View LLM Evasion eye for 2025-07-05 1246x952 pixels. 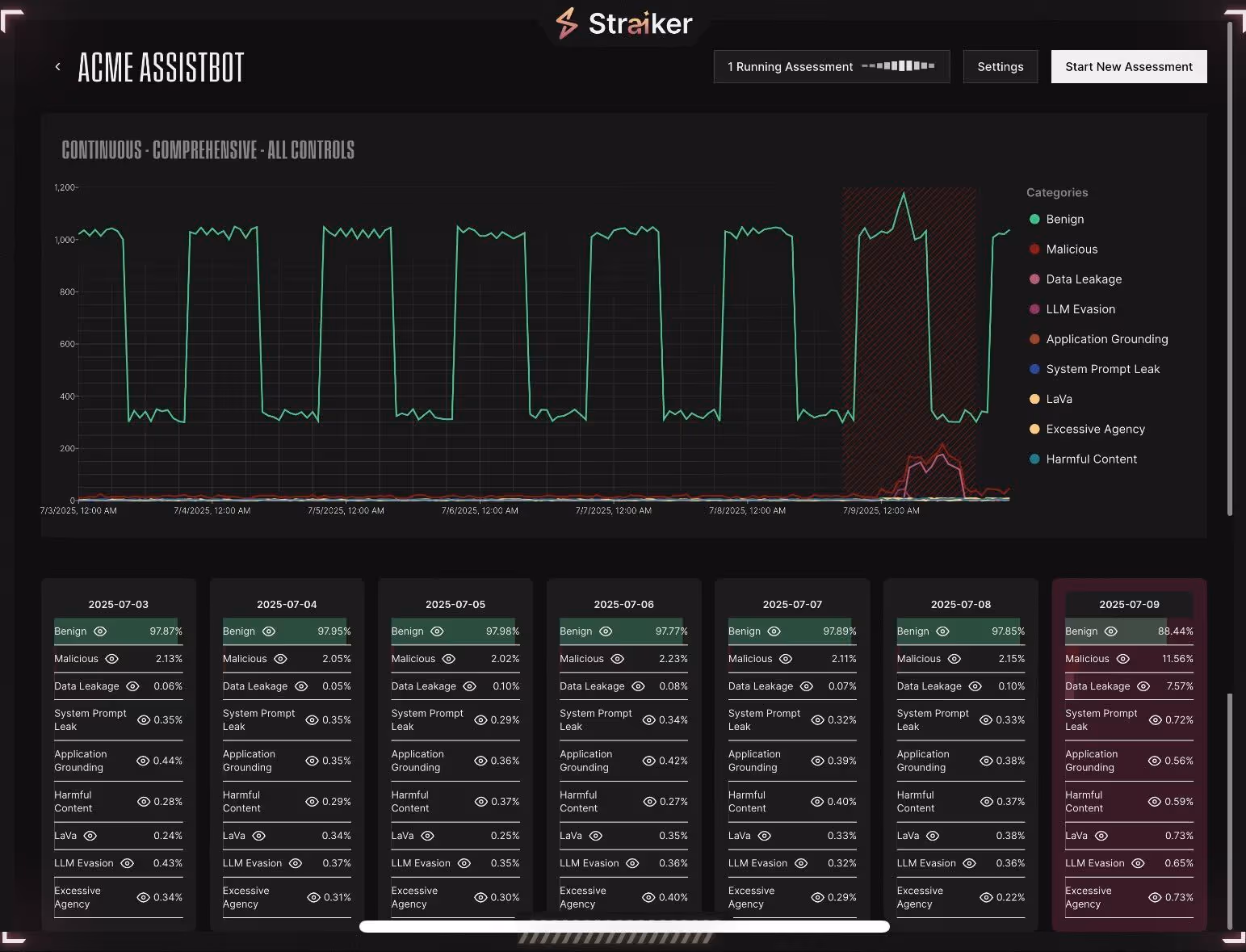pos(464,863)
